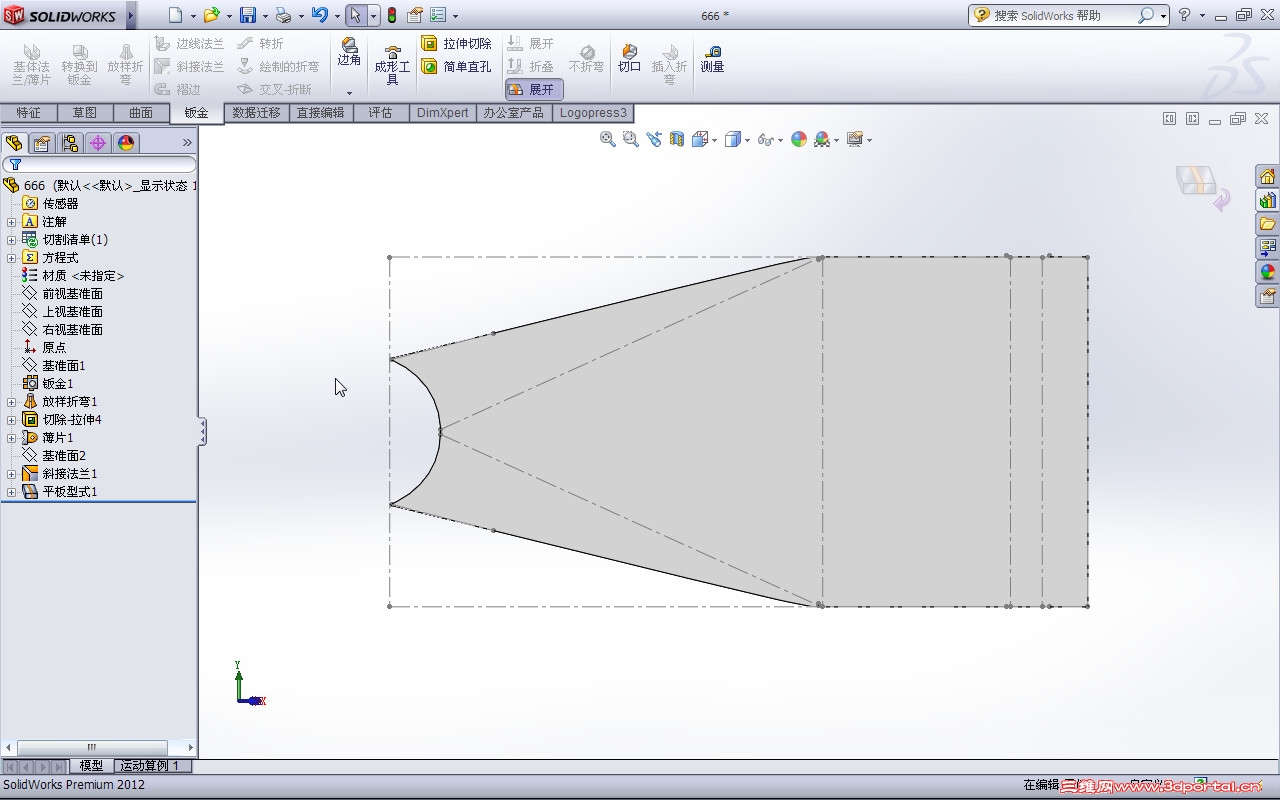Toggle the highlighted 展开 flatten button
Viewport: 1280px width, 800px height.
pos(534,89)
